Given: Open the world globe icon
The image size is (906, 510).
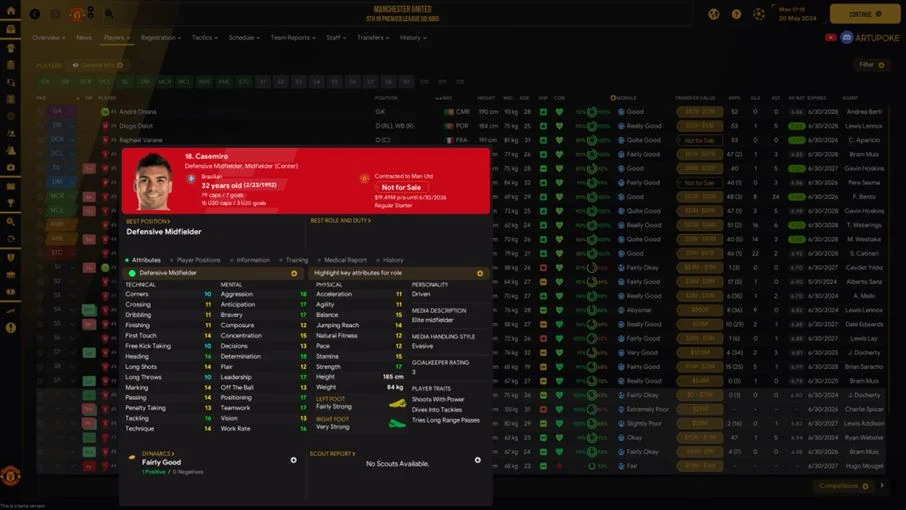Looking at the screenshot, I should point(714,14).
